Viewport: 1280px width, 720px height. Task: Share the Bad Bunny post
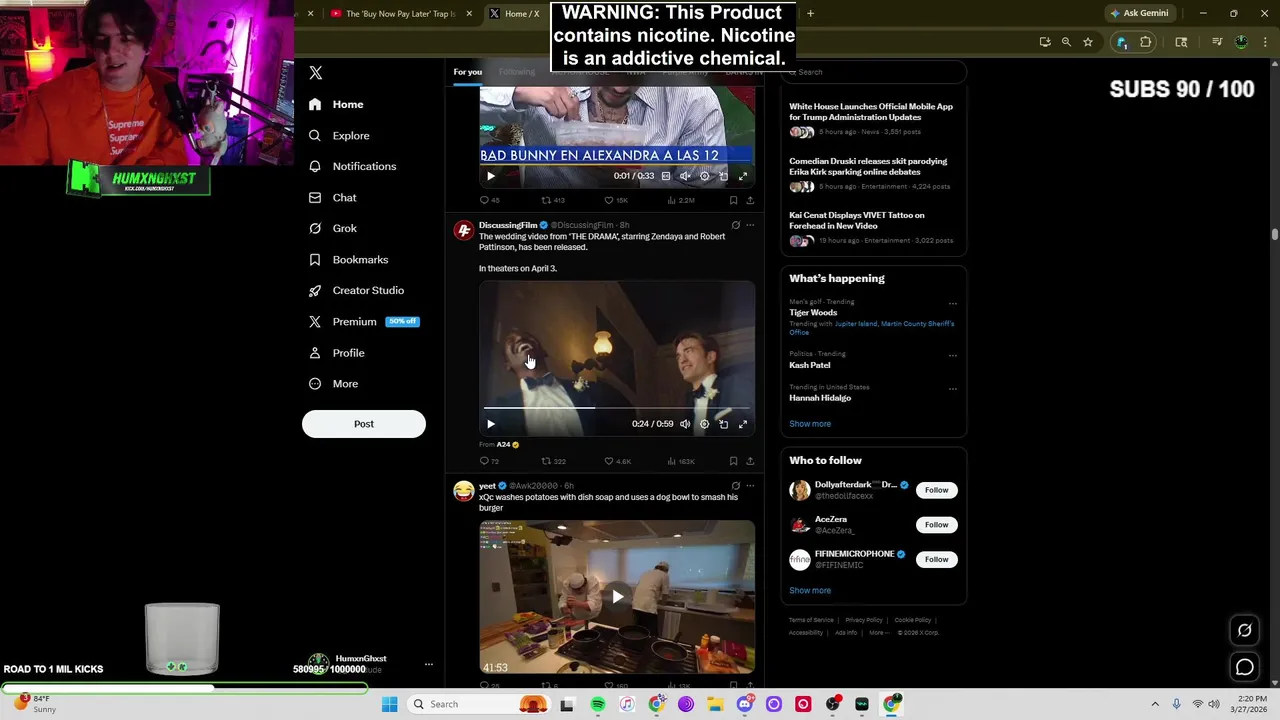coord(750,200)
